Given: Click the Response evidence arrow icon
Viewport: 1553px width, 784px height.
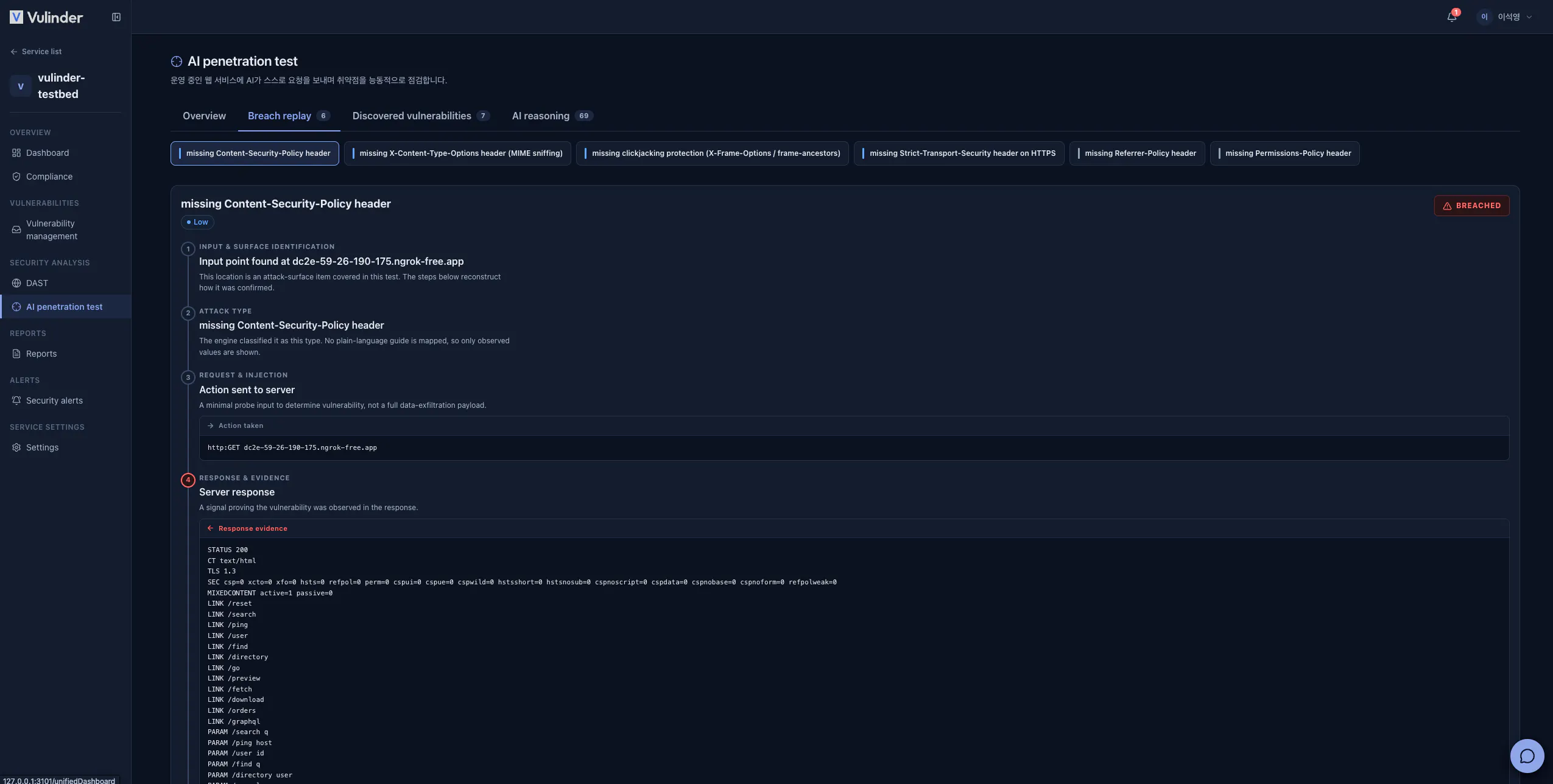Looking at the screenshot, I should pos(211,529).
